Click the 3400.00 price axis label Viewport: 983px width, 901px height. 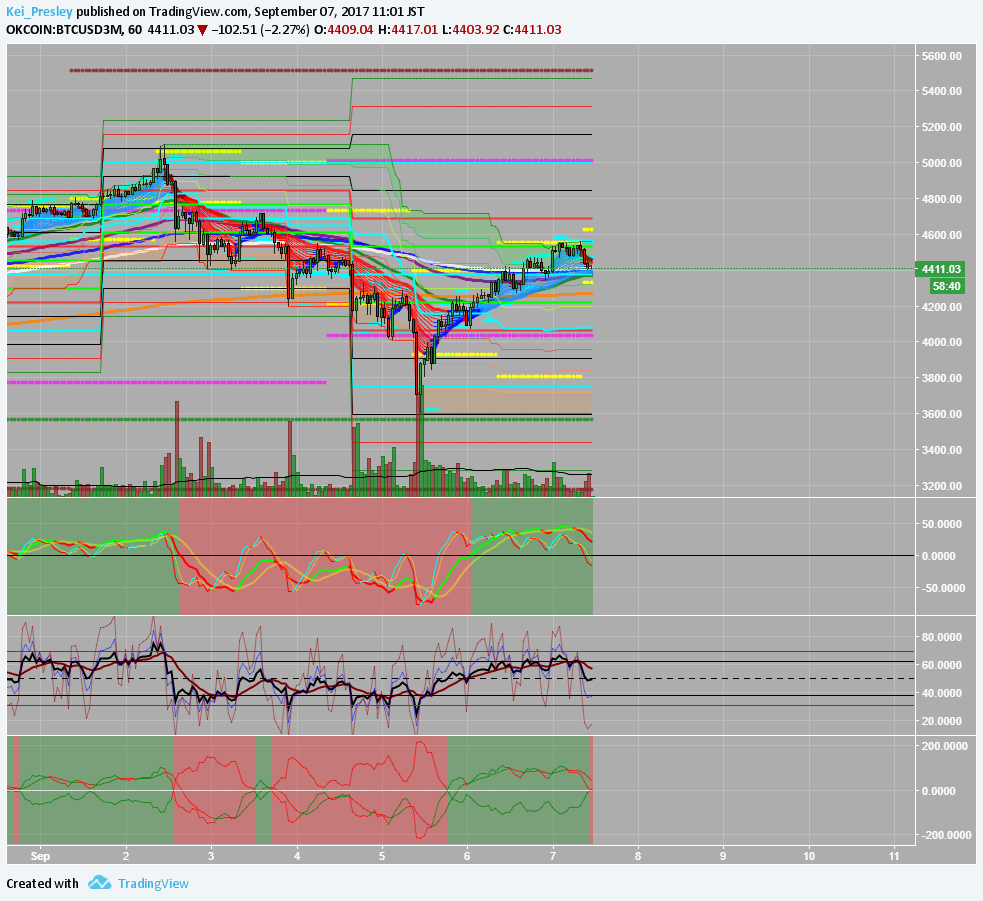pos(941,450)
